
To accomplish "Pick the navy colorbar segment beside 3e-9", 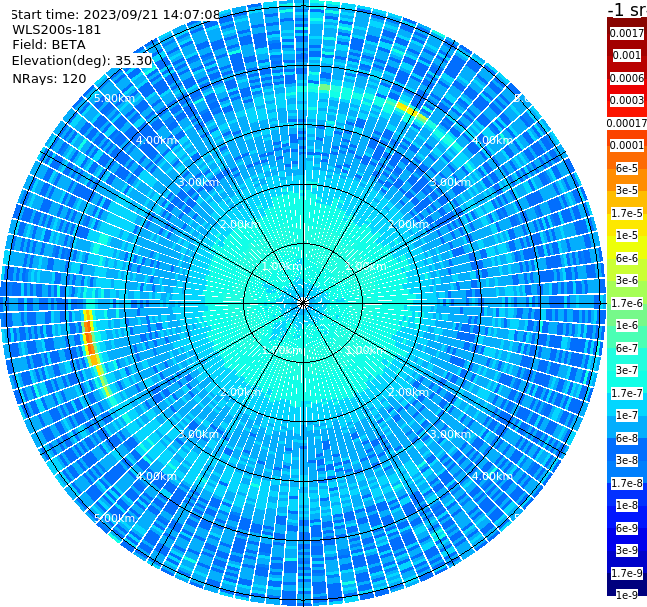I will (611, 550).
